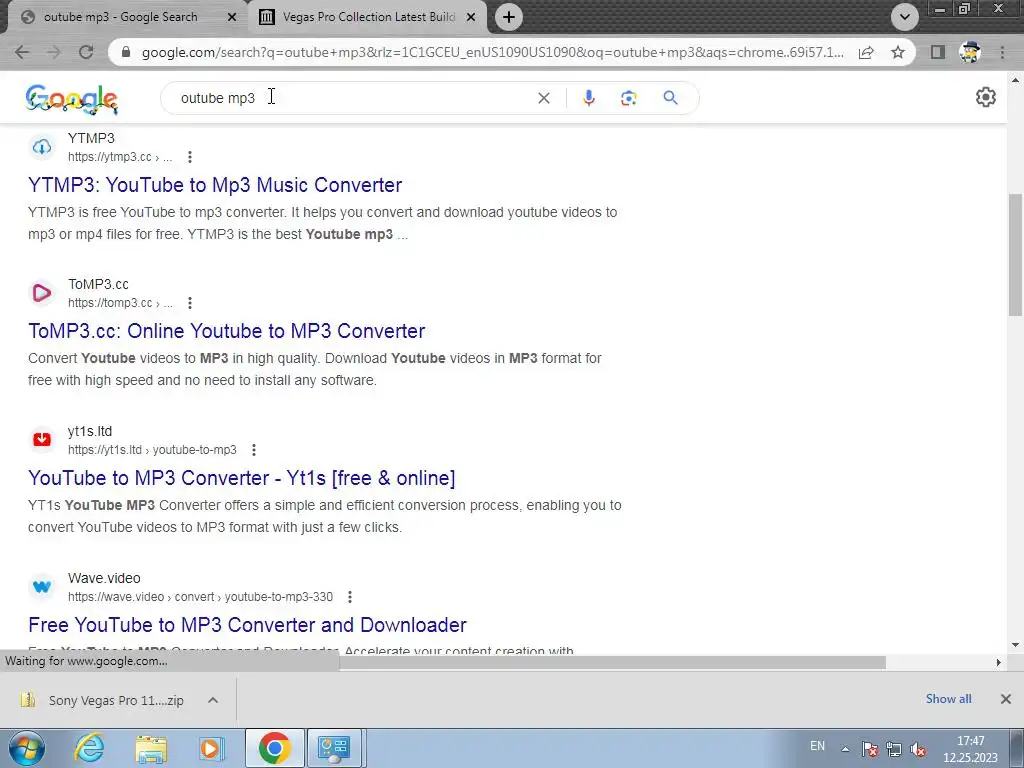Click the YTMP3 site favicon
Viewport: 1024px width, 768px height.
(42, 147)
